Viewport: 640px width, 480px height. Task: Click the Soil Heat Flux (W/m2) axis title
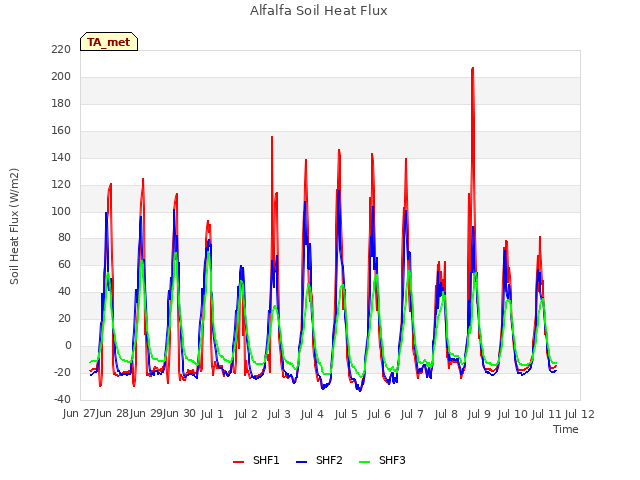coord(14,226)
